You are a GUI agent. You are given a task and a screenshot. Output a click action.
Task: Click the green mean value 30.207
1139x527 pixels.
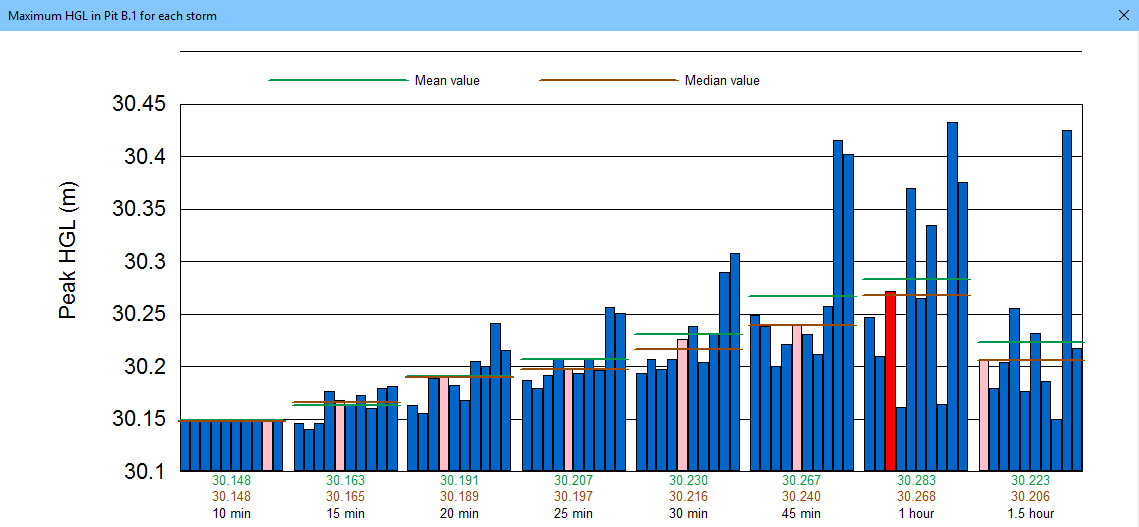[573, 480]
